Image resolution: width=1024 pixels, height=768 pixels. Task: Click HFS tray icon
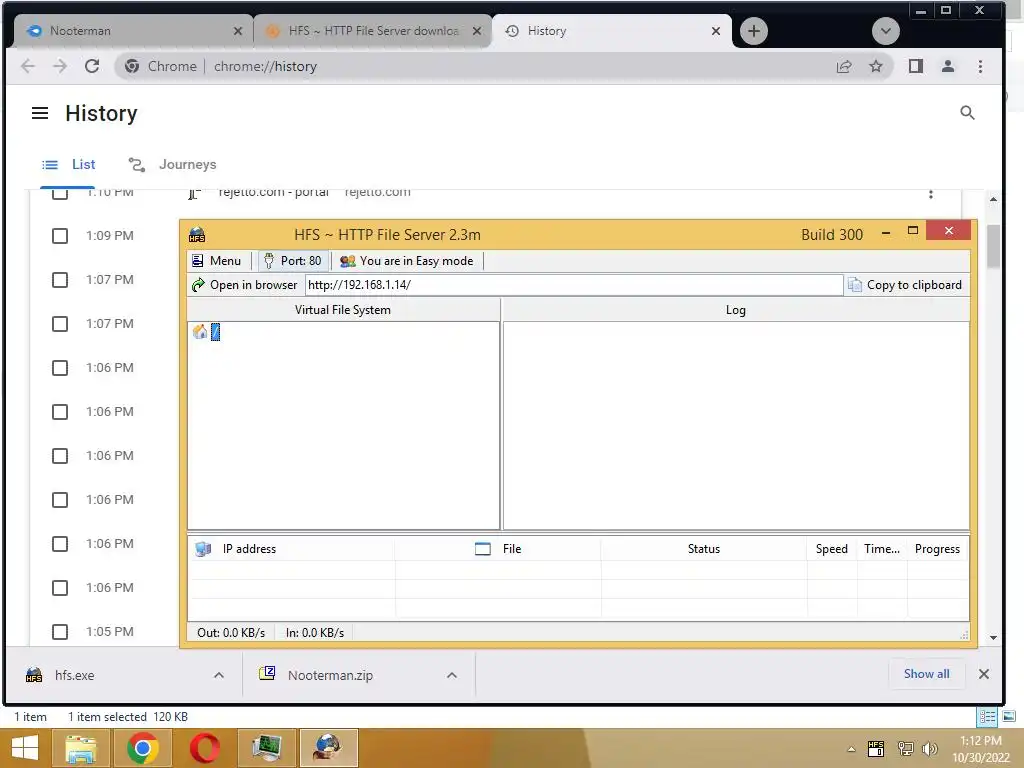pyautogui.click(x=876, y=748)
